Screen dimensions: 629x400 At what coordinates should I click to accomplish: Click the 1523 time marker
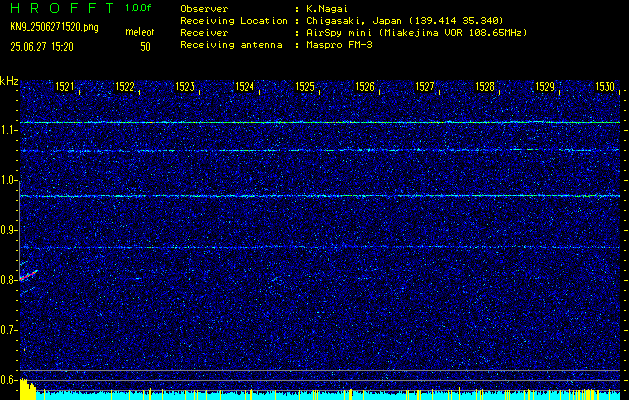185,86
